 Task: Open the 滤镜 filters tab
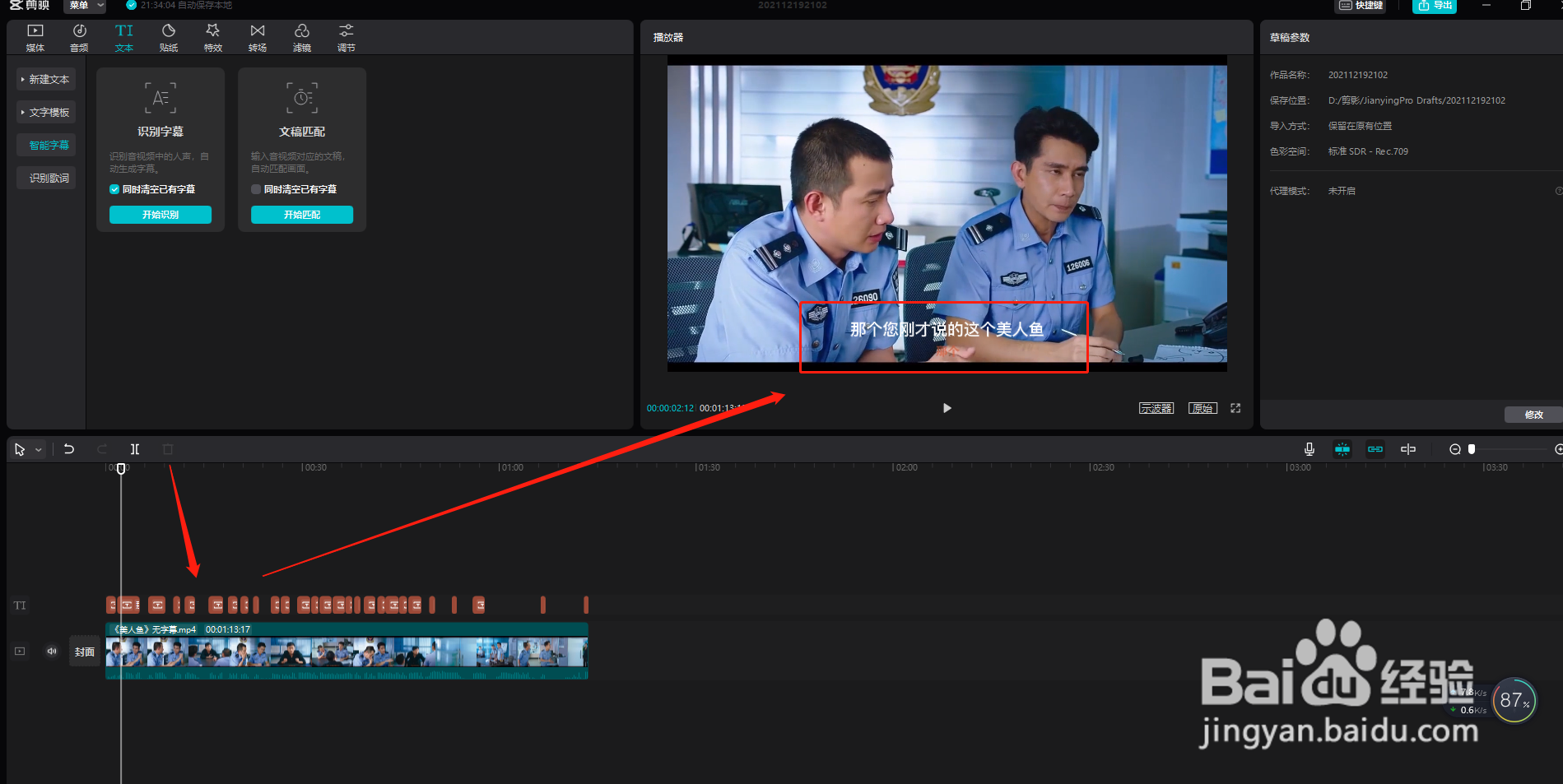point(302,38)
